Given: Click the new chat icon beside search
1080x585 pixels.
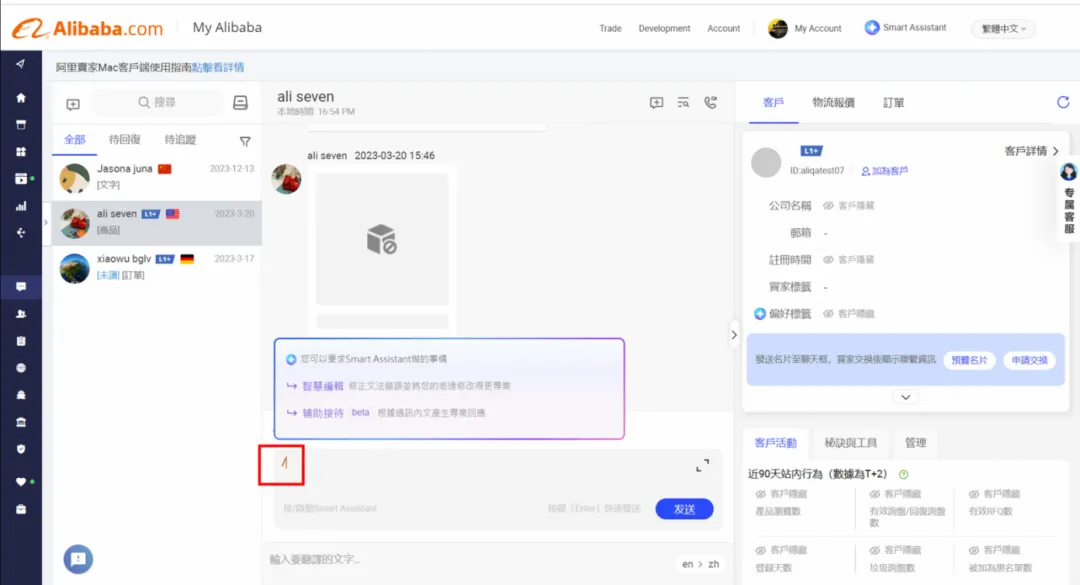Looking at the screenshot, I should (73, 104).
